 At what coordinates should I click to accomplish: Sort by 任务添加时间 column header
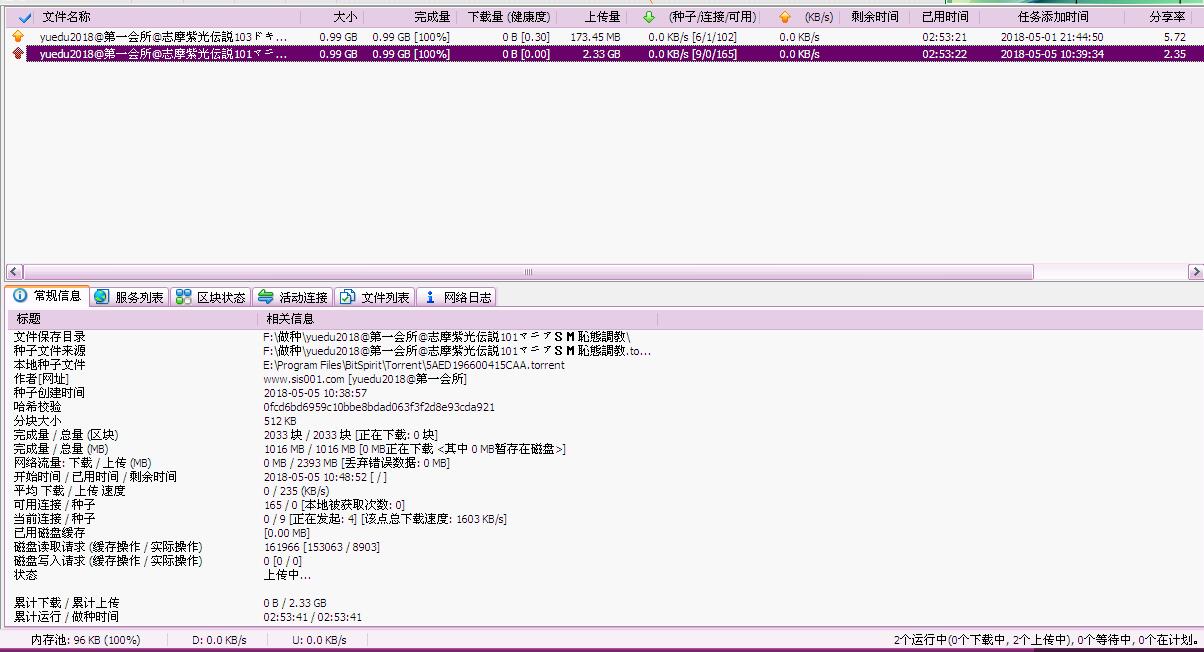coord(1051,17)
